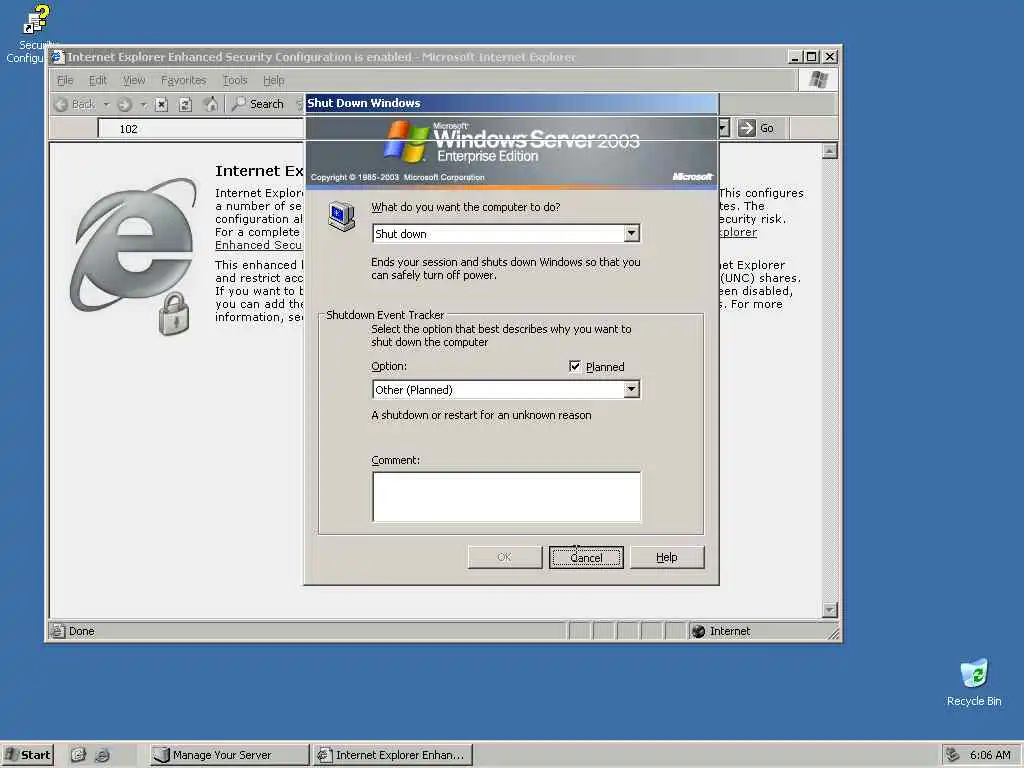Click the Security Configuration desktop shortcut icon
The image size is (1024, 768).
[35, 20]
